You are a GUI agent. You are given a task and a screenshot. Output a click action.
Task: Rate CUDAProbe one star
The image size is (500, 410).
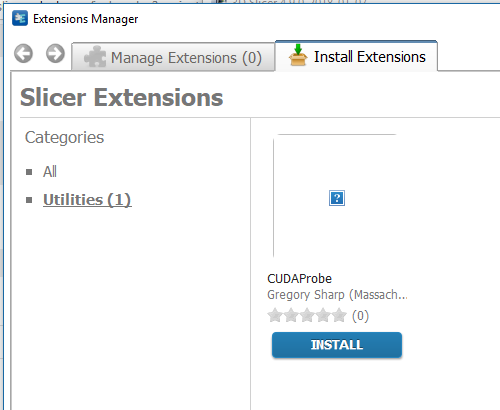275,315
